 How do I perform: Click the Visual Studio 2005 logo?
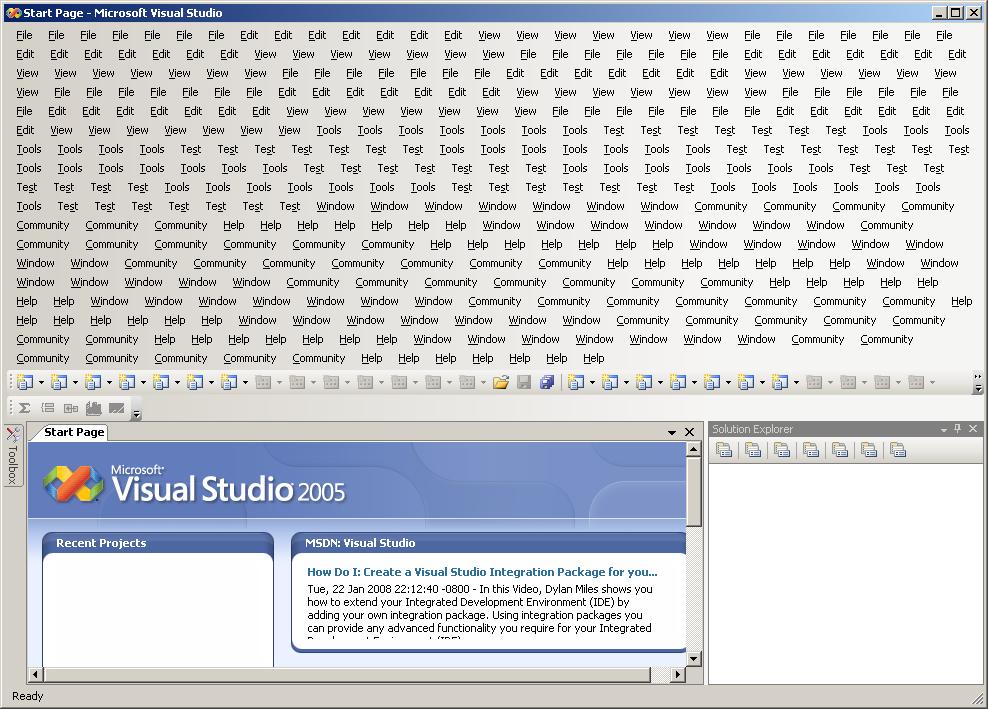click(x=194, y=484)
